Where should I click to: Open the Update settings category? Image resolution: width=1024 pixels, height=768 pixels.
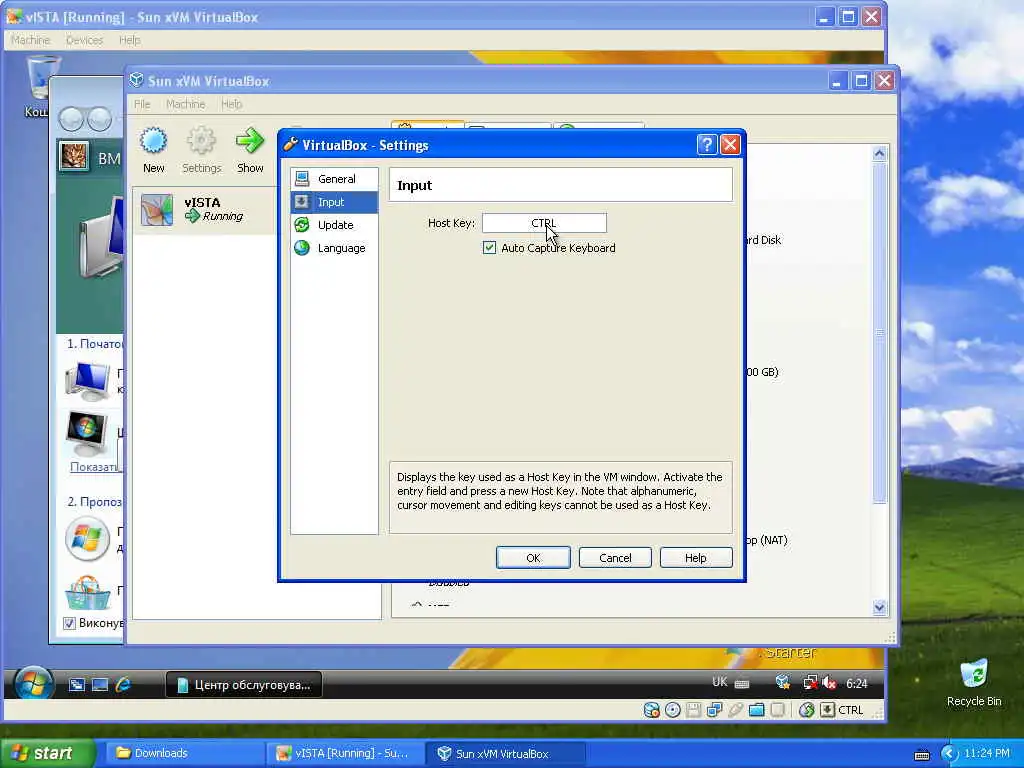click(x=334, y=225)
